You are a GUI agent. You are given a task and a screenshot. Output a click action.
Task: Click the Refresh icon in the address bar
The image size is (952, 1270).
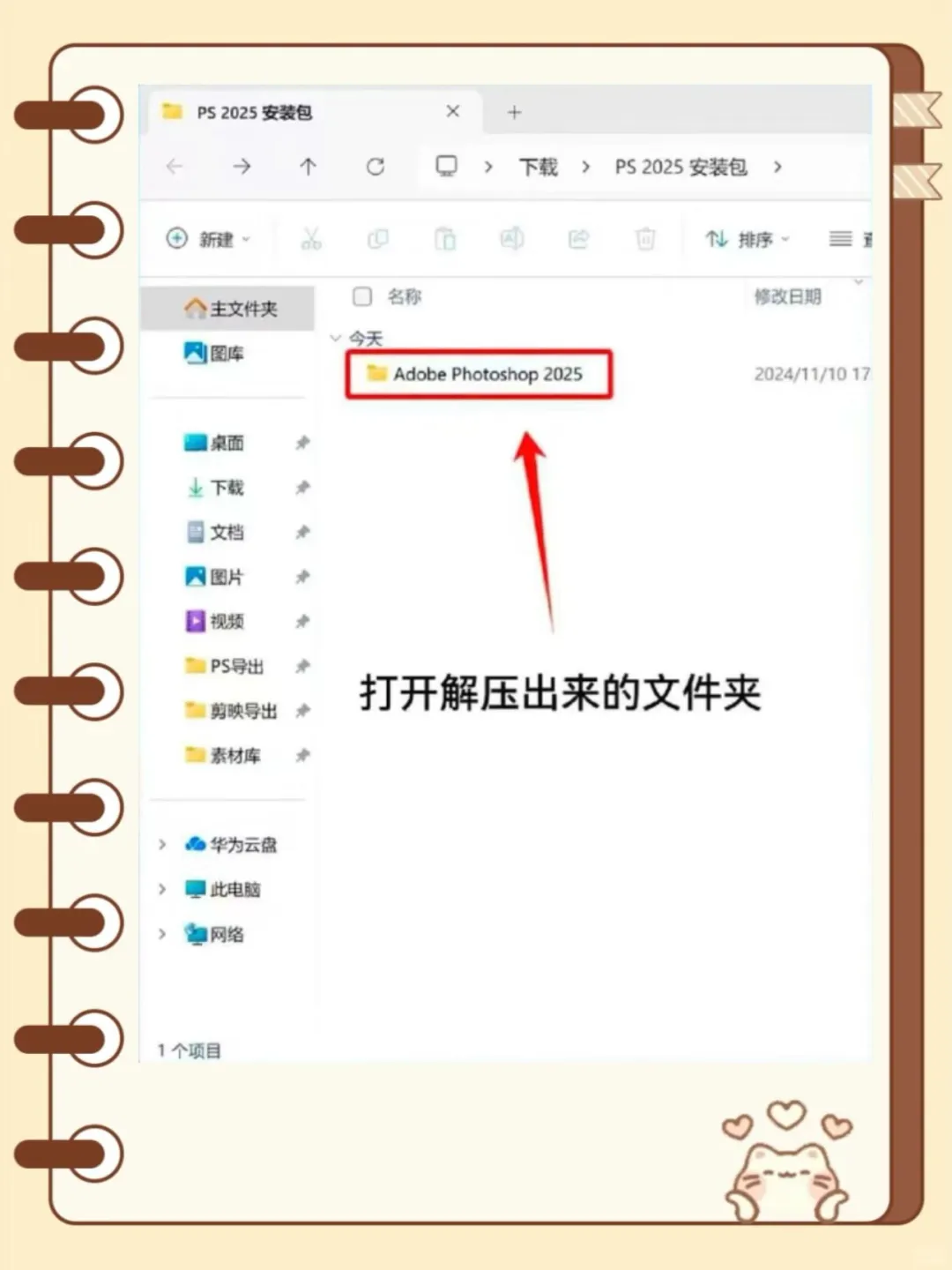click(376, 167)
